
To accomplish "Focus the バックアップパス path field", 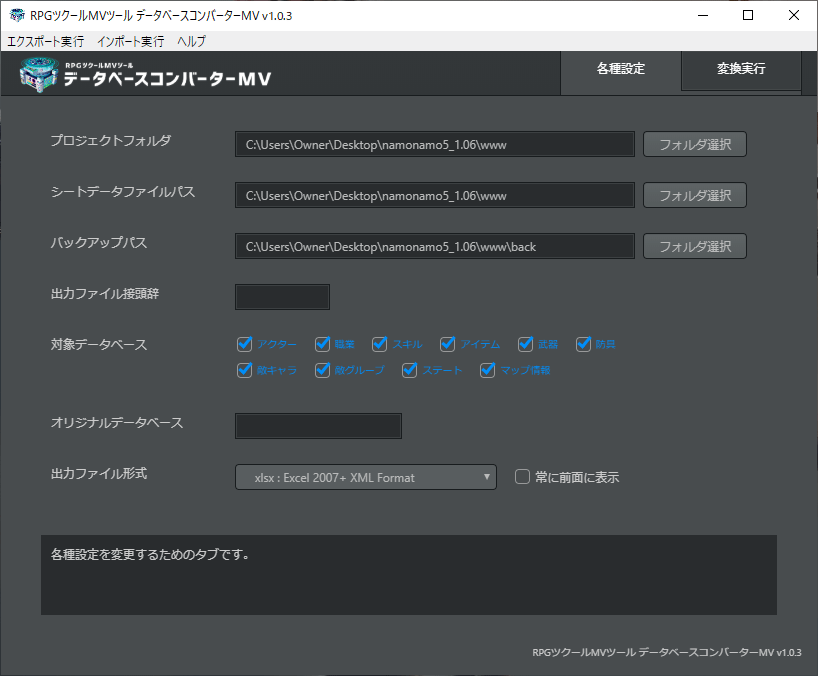I will [435, 246].
